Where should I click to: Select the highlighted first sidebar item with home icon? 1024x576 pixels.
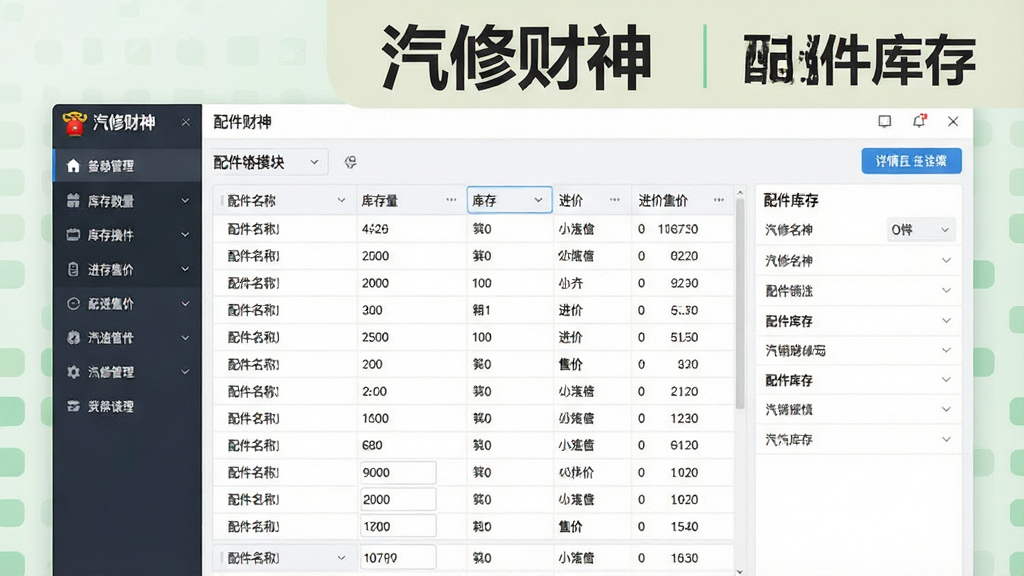click(127, 166)
